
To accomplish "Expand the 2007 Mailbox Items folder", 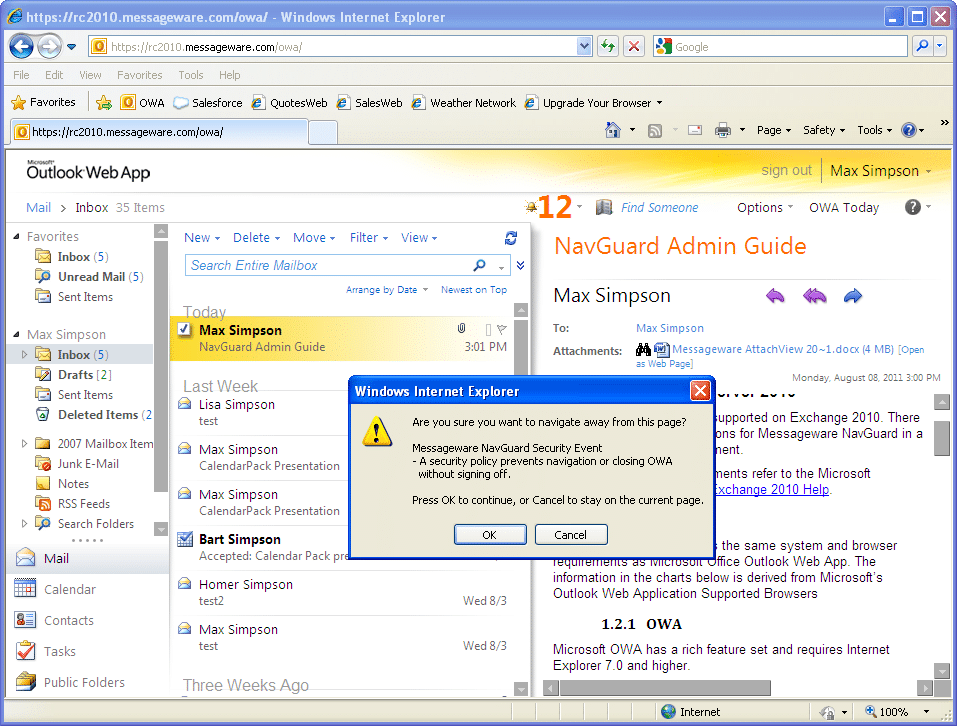I will tap(24, 444).
